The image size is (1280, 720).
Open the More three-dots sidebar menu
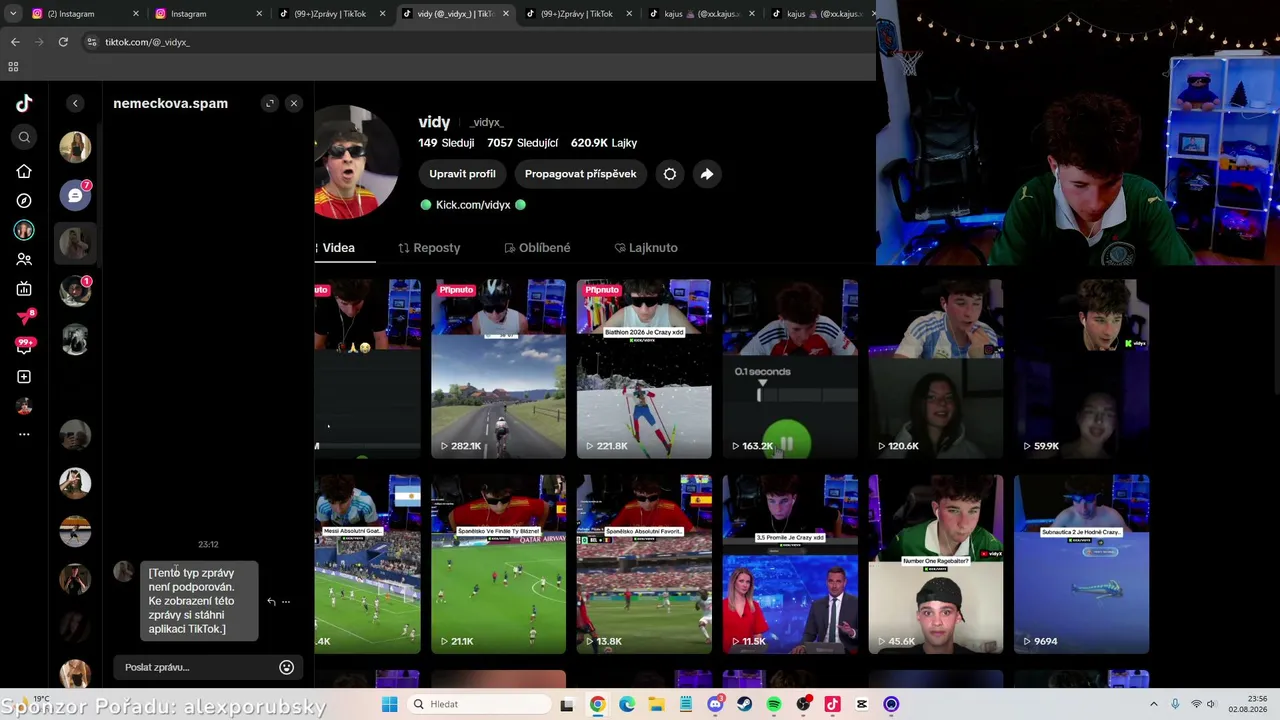[x=24, y=434]
